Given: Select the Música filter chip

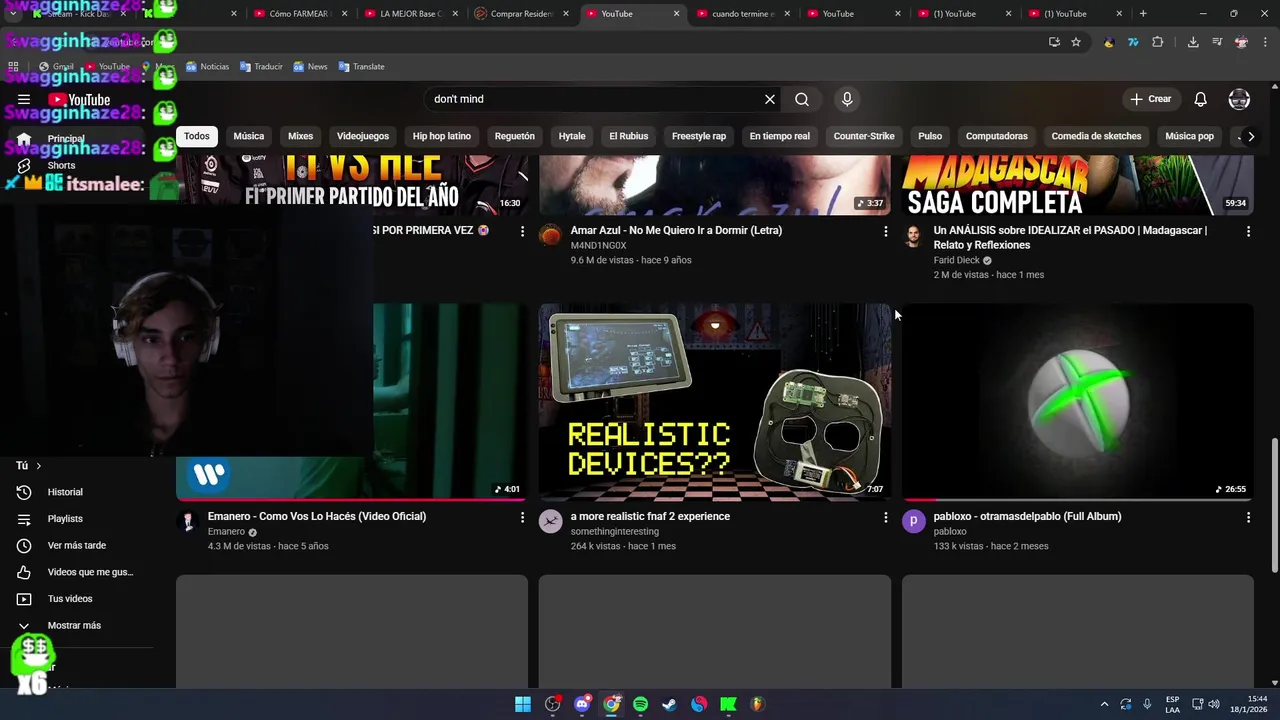Looking at the screenshot, I should (249, 136).
